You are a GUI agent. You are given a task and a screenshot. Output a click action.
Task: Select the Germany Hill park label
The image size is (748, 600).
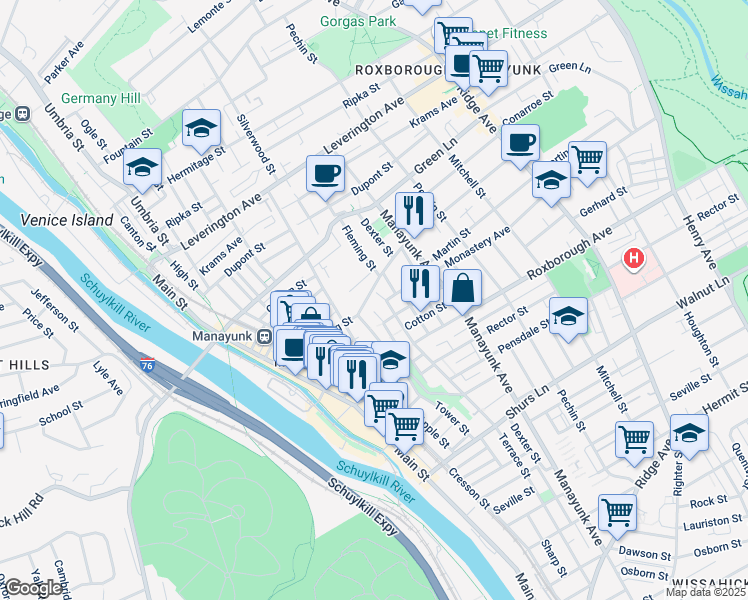pyautogui.click(x=101, y=98)
